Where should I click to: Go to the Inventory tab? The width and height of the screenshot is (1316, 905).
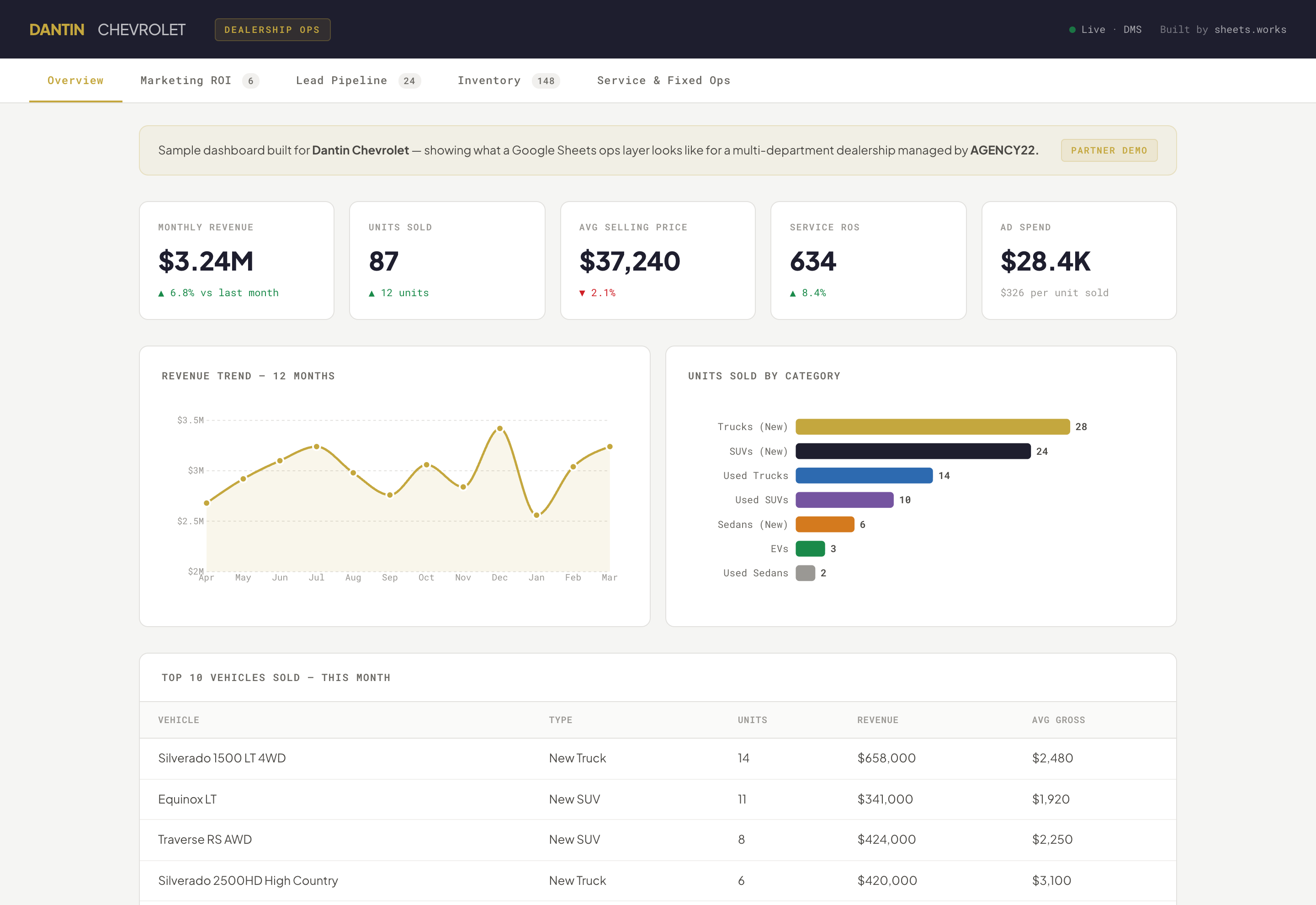click(x=509, y=80)
